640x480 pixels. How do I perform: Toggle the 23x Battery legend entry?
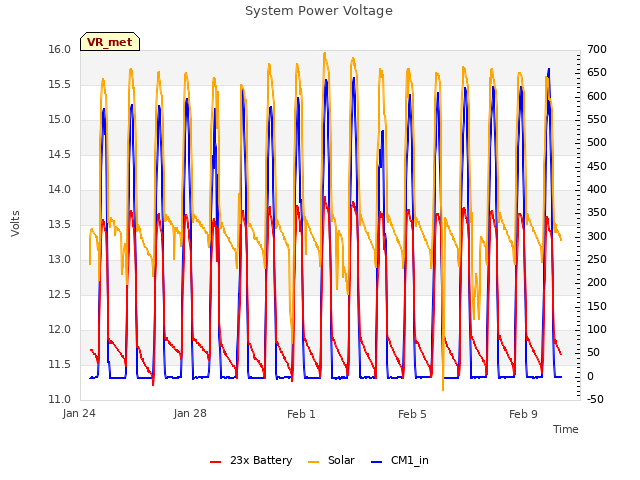tap(251, 460)
